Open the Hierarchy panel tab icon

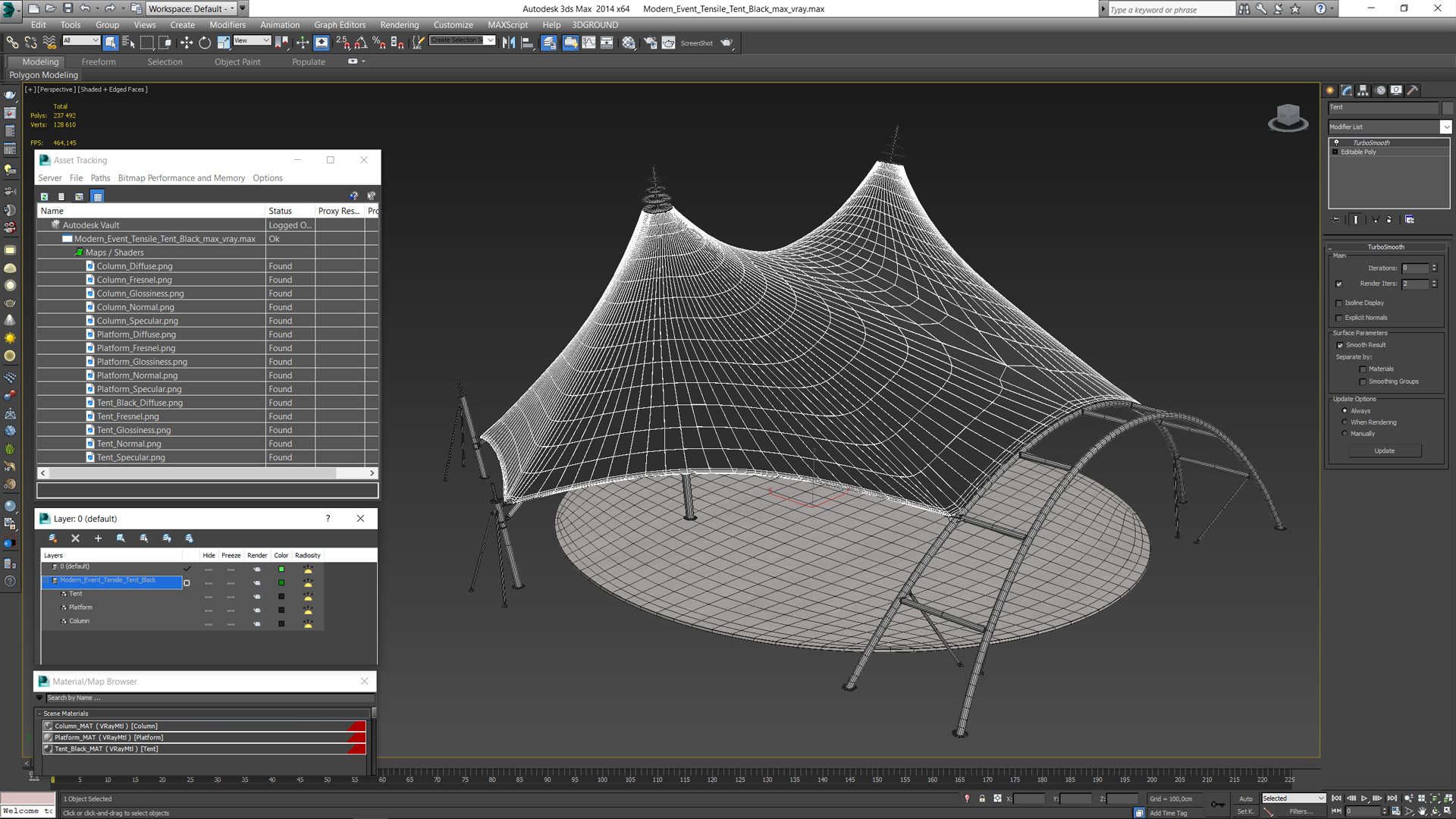click(x=1363, y=90)
